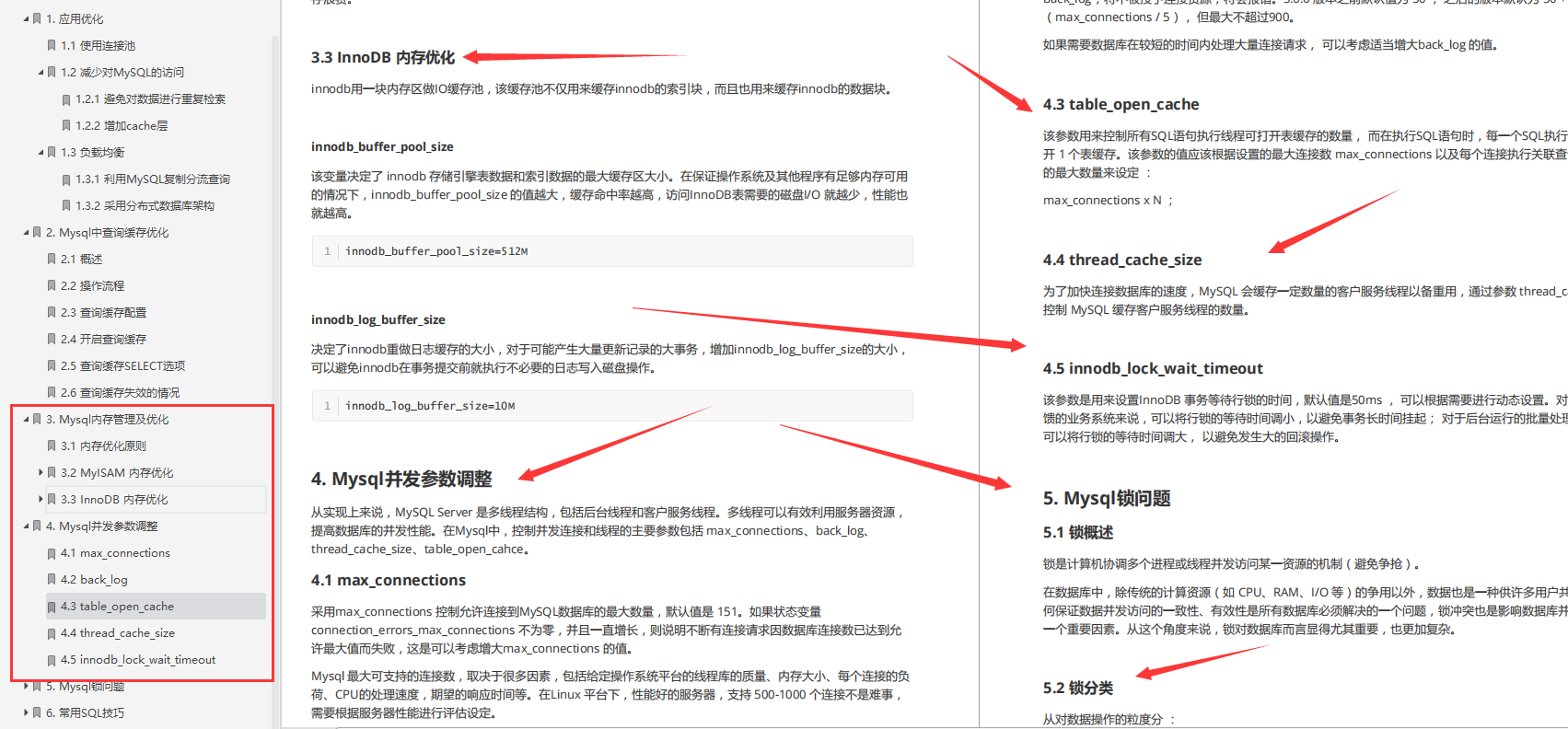
Task: Open '4.5 innodb_lock_wait_timeout' outline entry
Action: click(138, 659)
